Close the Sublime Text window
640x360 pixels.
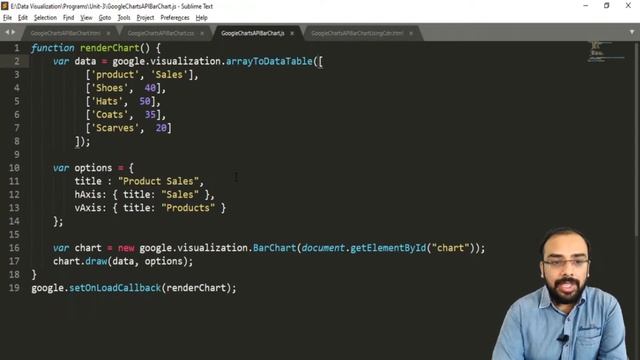pyautogui.click(x=628, y=6)
